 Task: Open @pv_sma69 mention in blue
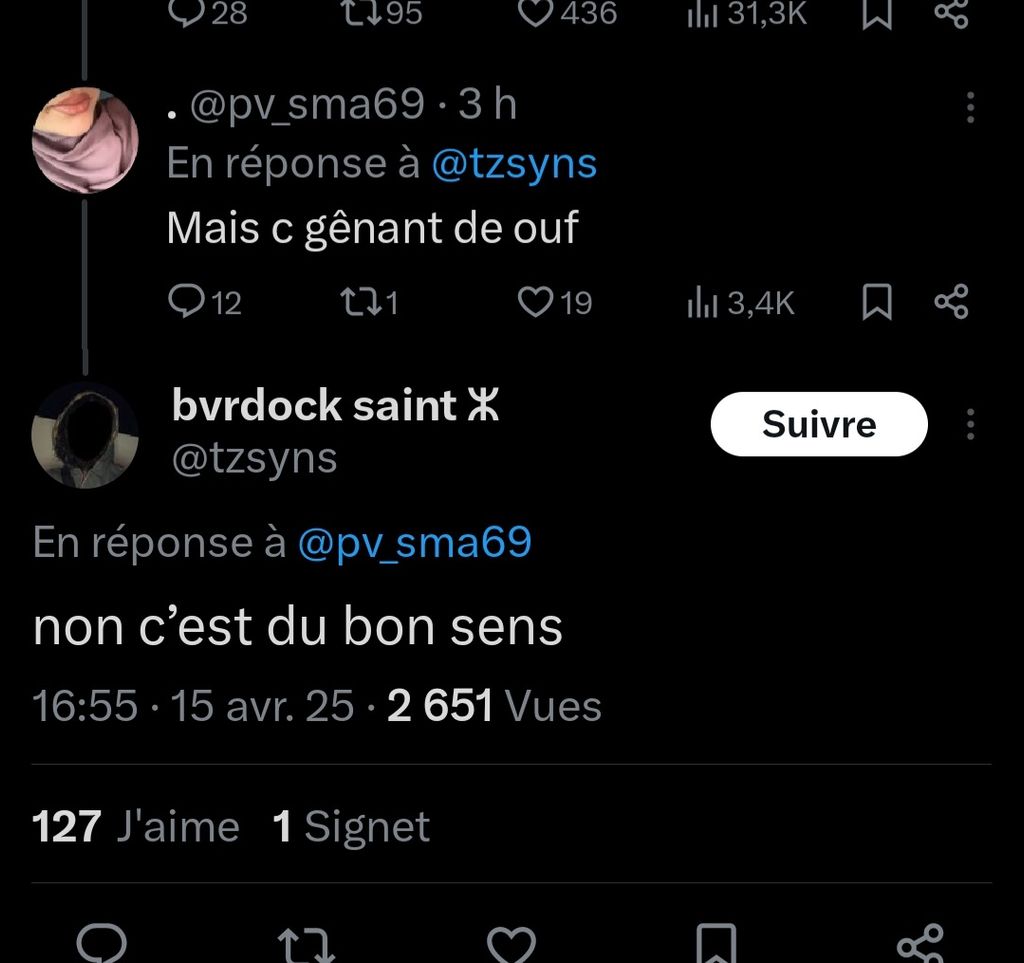[415, 543]
